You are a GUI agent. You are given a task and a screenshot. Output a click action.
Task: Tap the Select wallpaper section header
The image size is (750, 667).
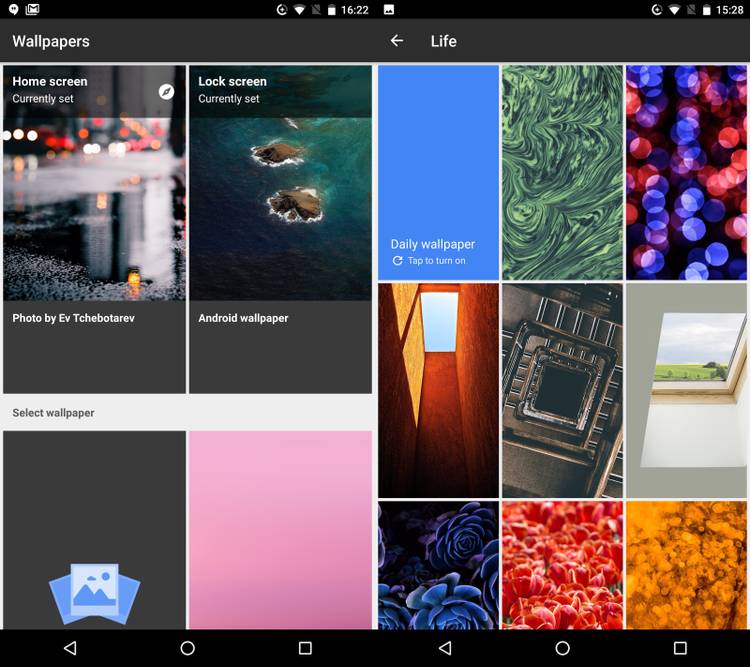click(x=53, y=413)
